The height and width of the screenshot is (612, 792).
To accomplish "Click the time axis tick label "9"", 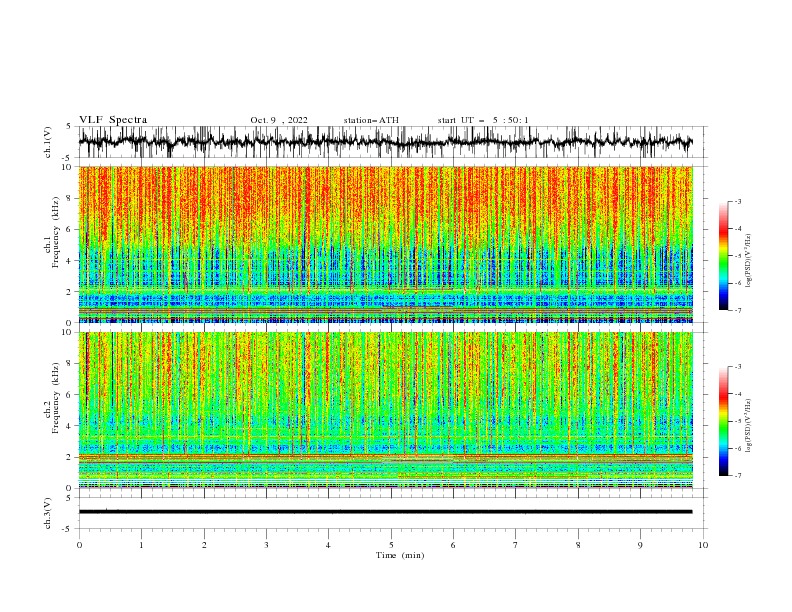I will coord(640,545).
